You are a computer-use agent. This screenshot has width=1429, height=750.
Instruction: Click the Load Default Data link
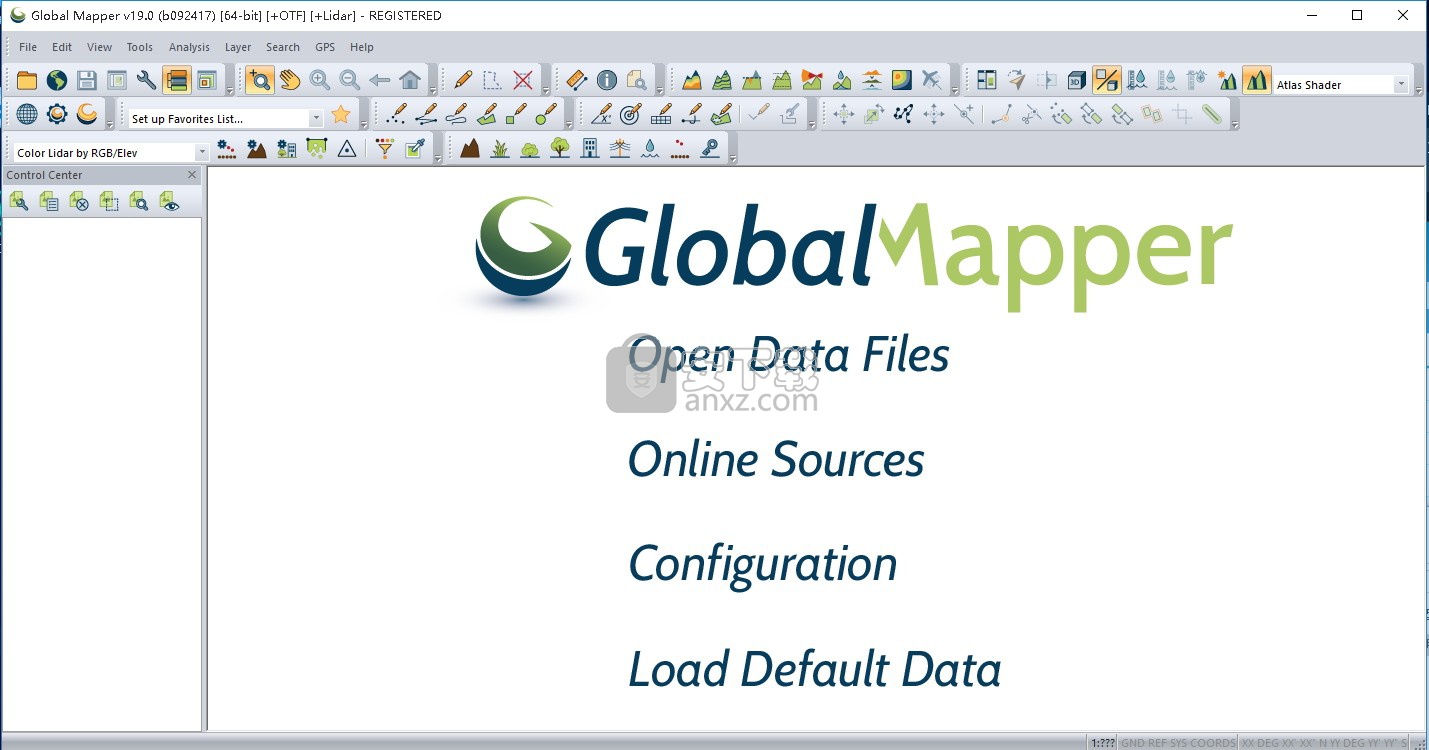pos(815,669)
